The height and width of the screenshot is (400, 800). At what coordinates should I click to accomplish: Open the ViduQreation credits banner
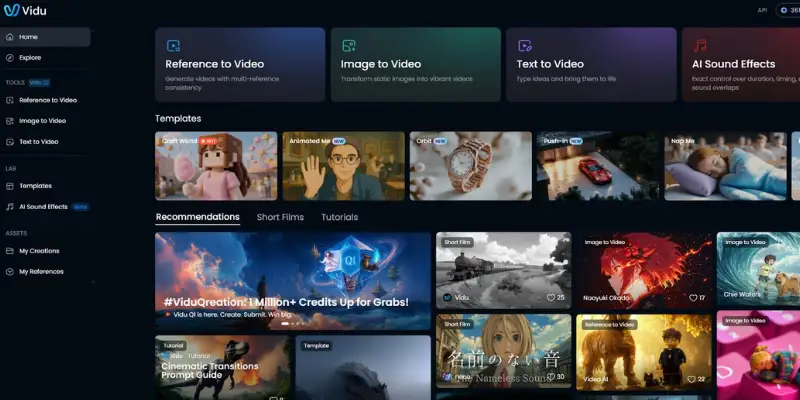point(293,281)
